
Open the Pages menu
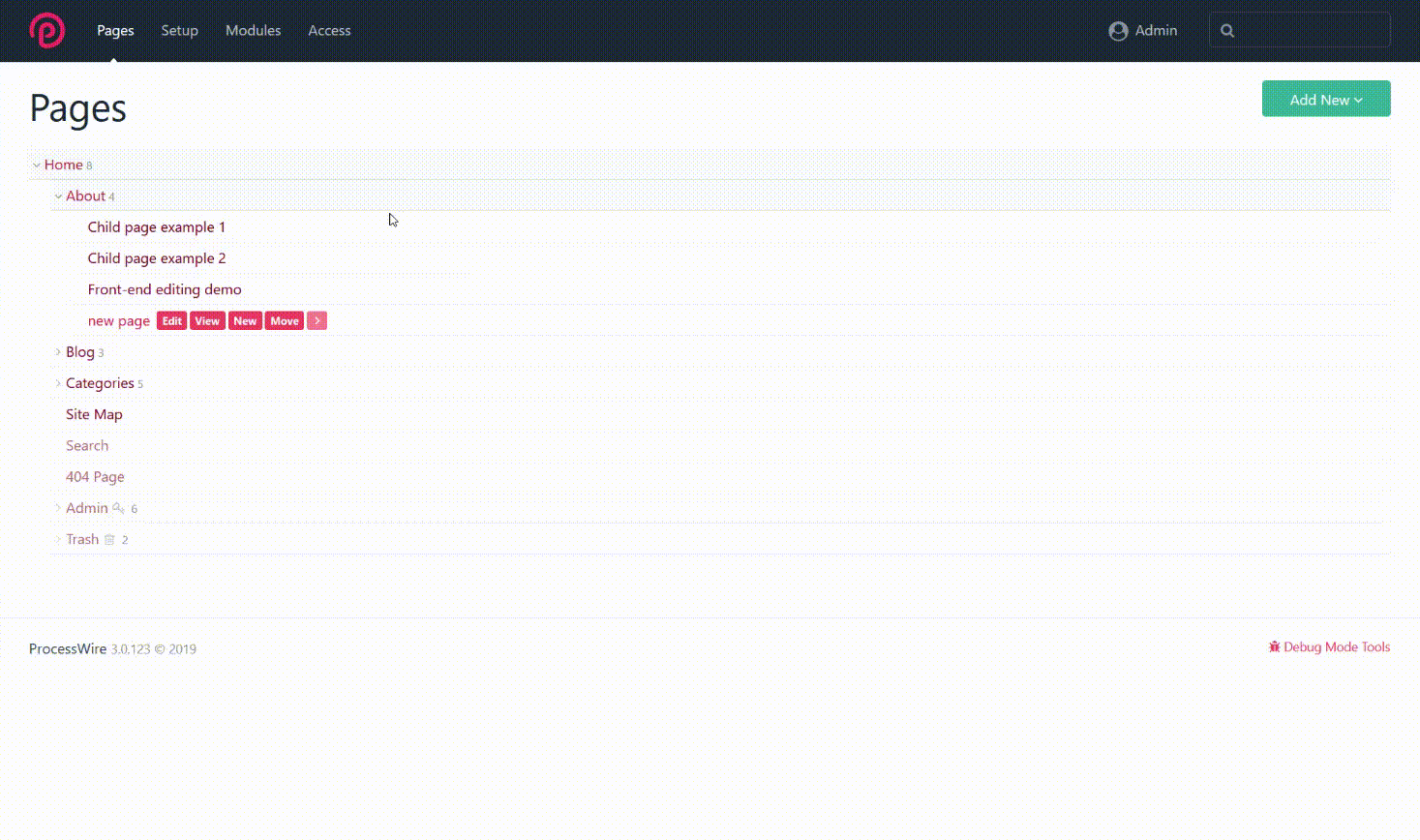pos(115,31)
